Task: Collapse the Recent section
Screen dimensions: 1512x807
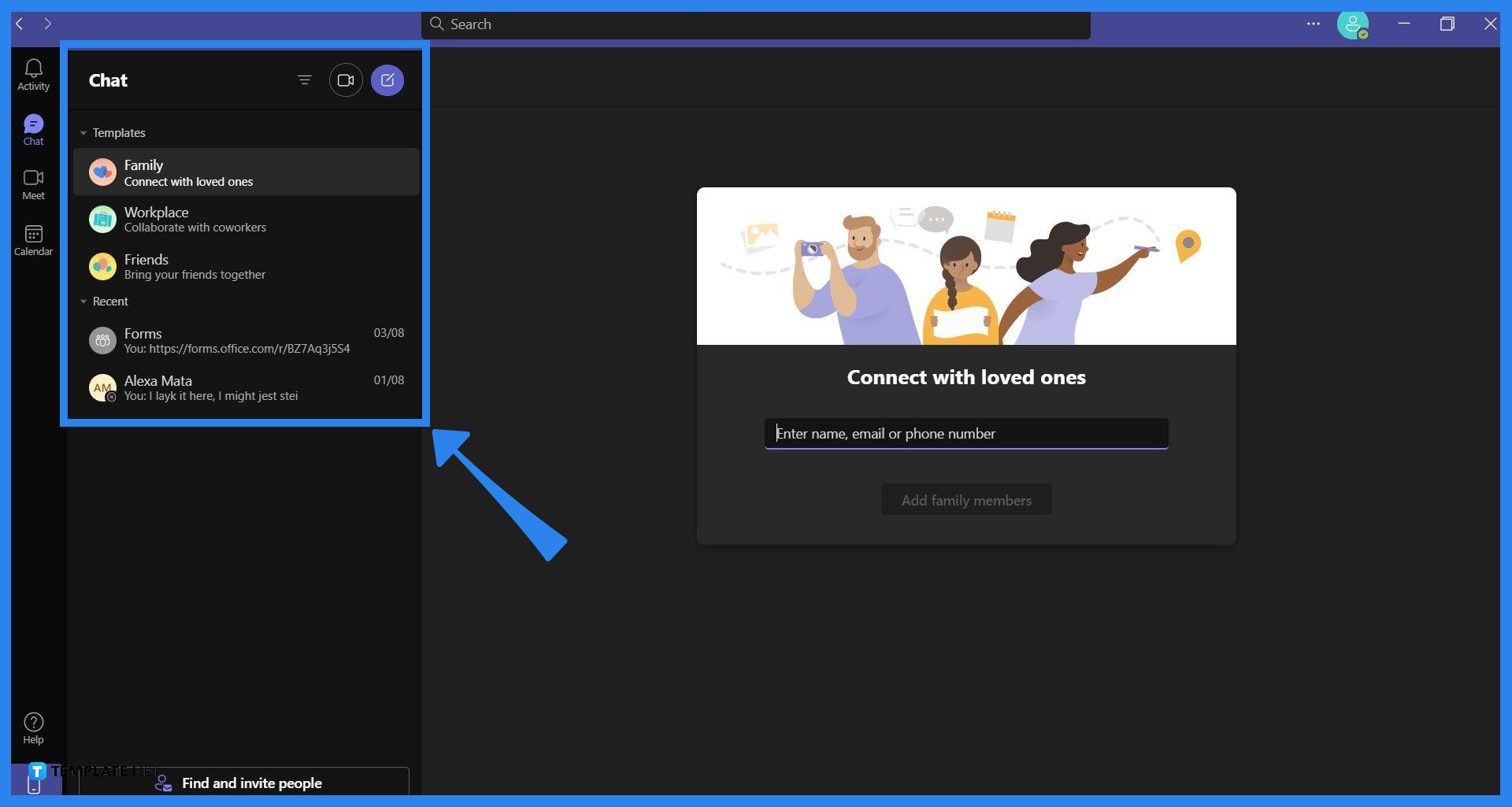Action: pyautogui.click(x=83, y=301)
